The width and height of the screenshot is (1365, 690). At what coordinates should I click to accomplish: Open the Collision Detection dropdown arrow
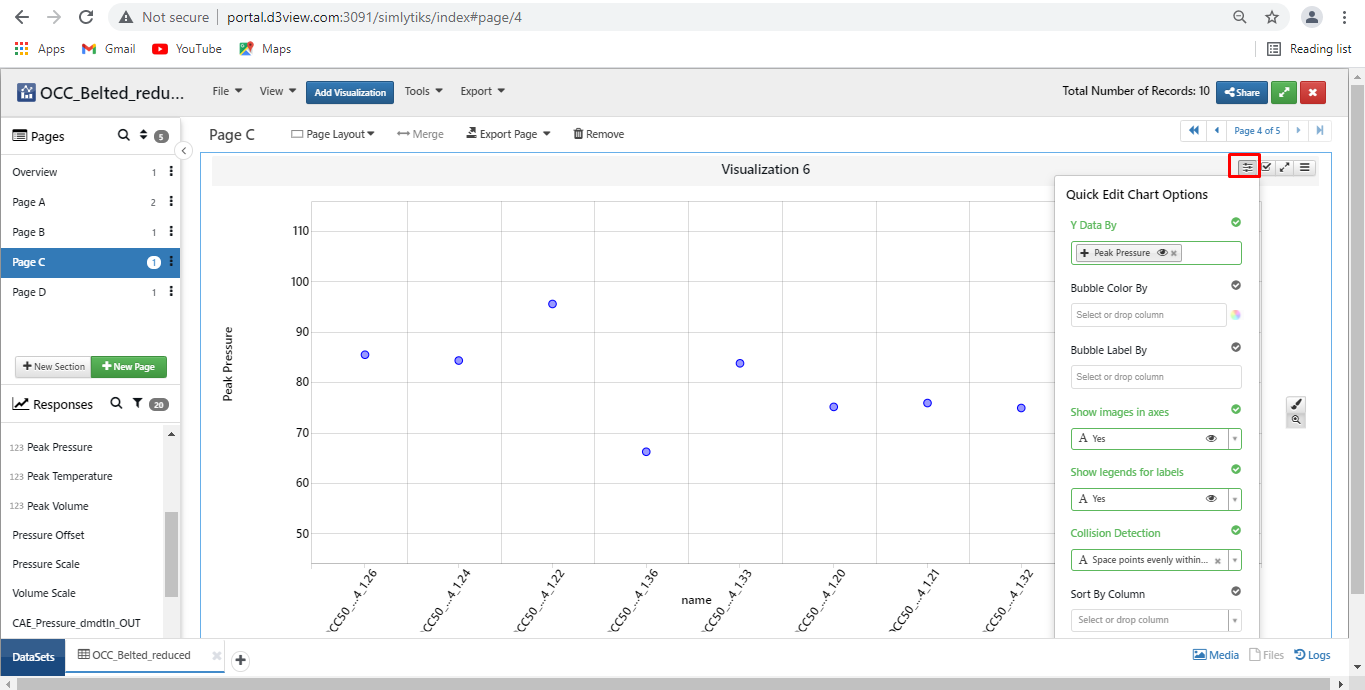[x=1235, y=560]
